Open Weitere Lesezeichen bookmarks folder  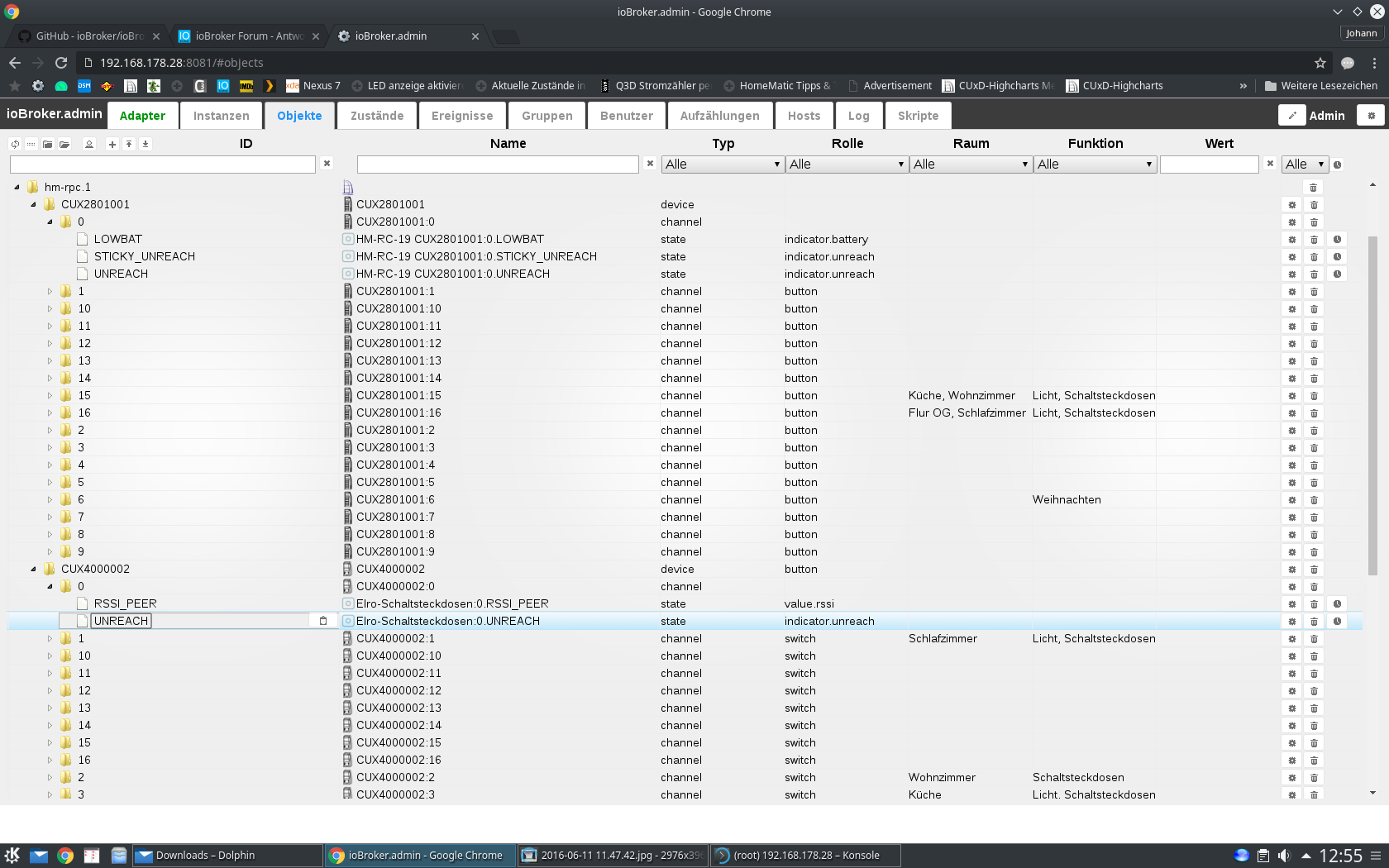point(1321,86)
